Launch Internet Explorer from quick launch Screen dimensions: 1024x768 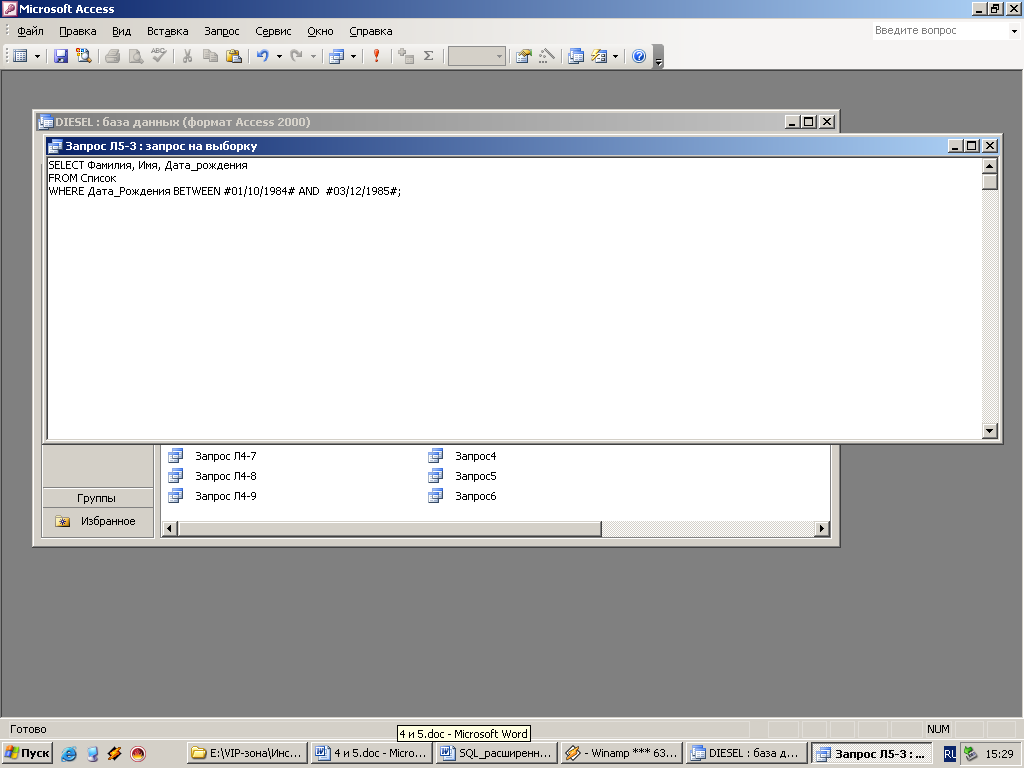pos(69,754)
